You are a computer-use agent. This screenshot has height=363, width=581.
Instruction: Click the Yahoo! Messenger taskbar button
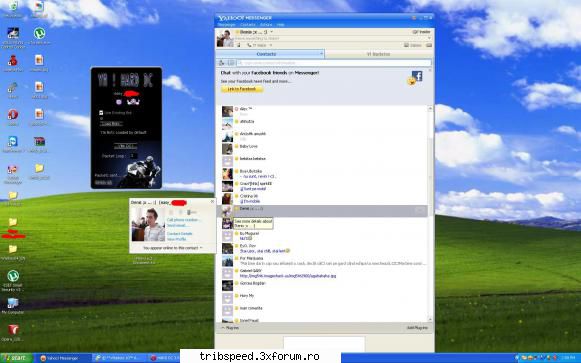coord(63,358)
